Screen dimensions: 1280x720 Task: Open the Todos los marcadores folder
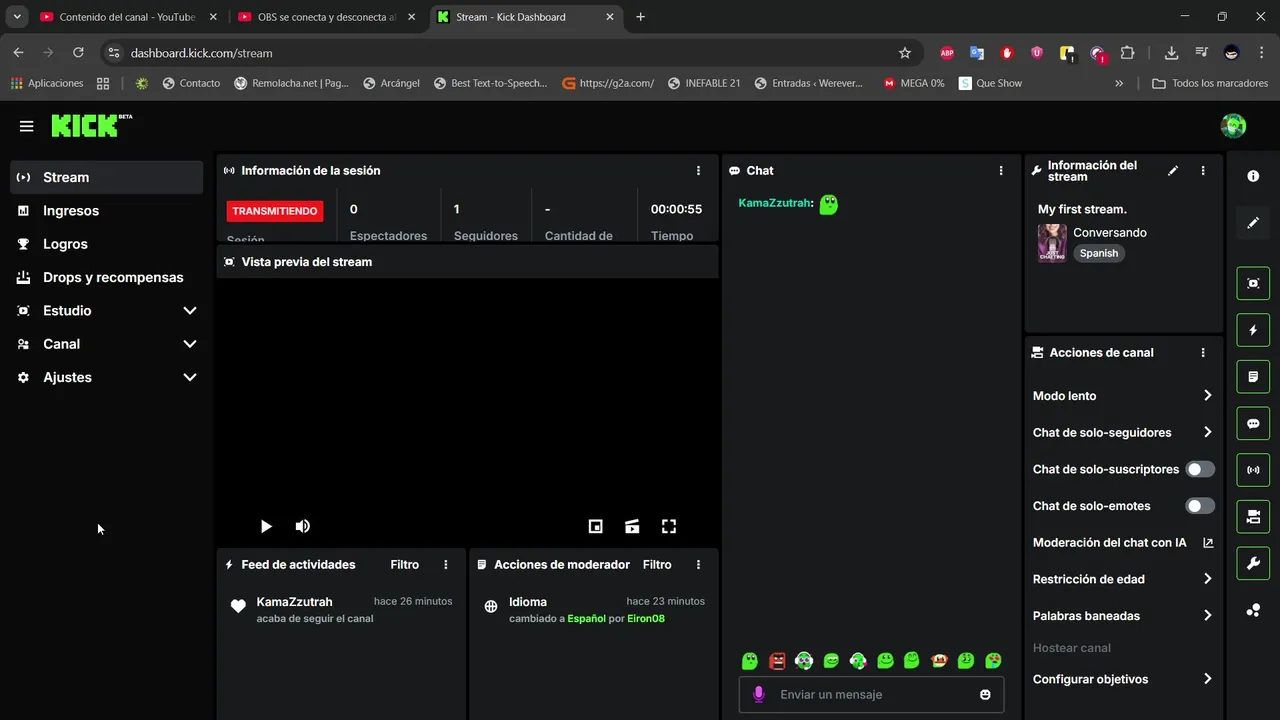[x=1210, y=83]
